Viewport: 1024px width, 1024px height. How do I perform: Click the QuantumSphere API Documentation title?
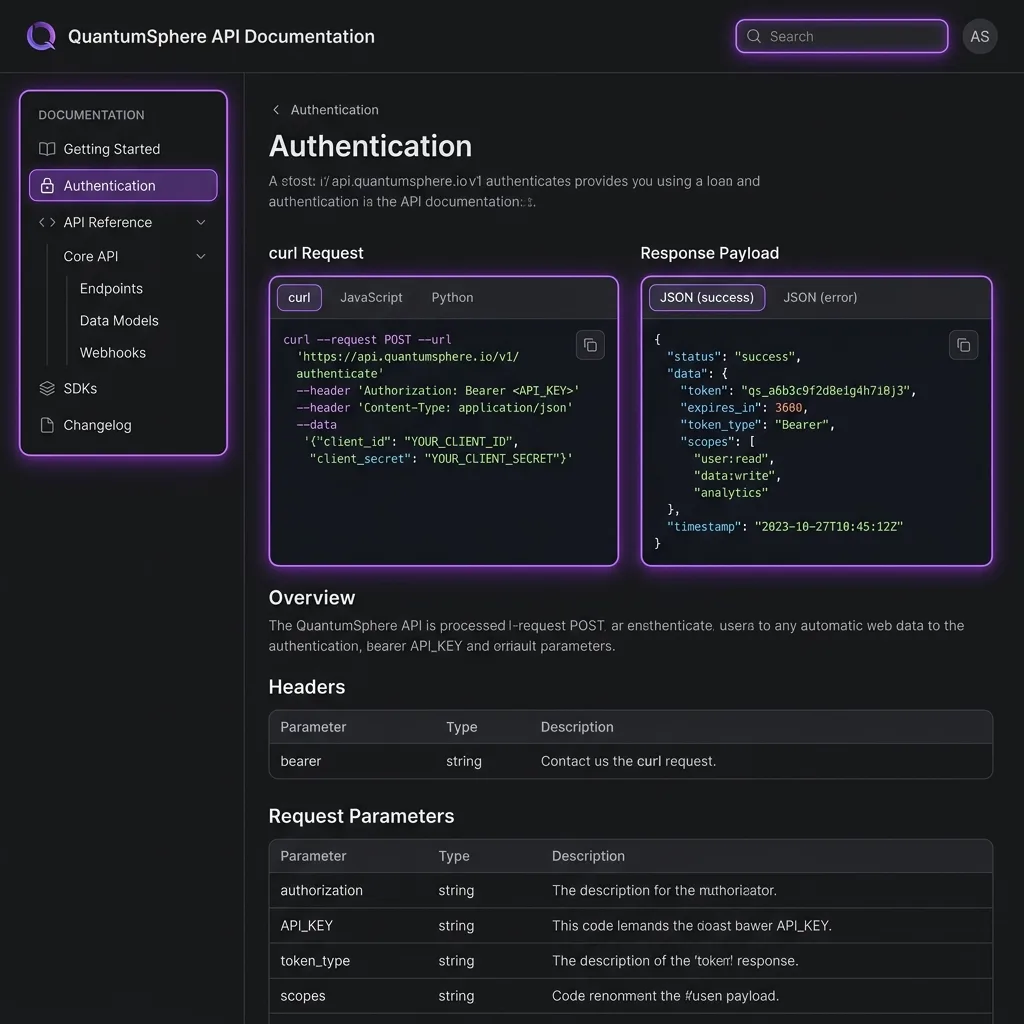tap(221, 37)
